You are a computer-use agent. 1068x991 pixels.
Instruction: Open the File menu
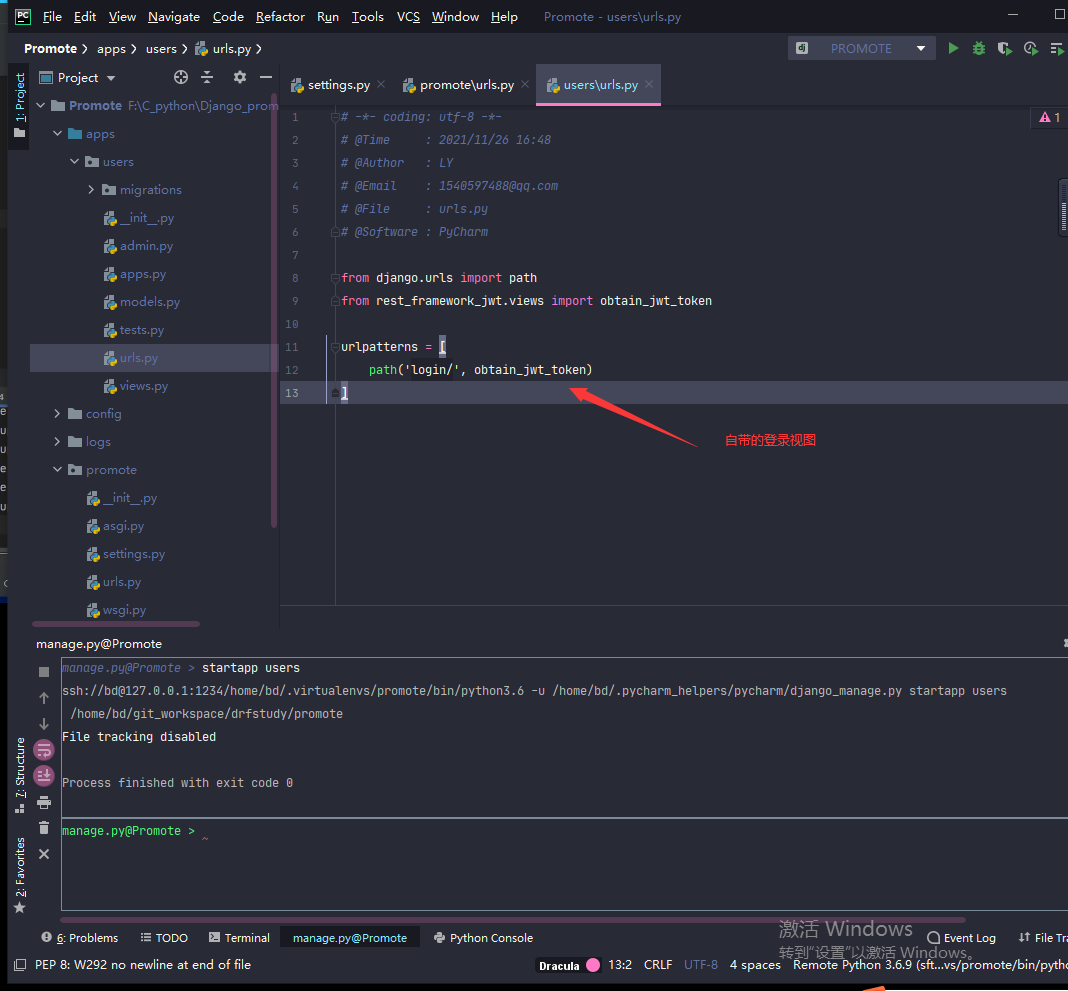pos(52,16)
